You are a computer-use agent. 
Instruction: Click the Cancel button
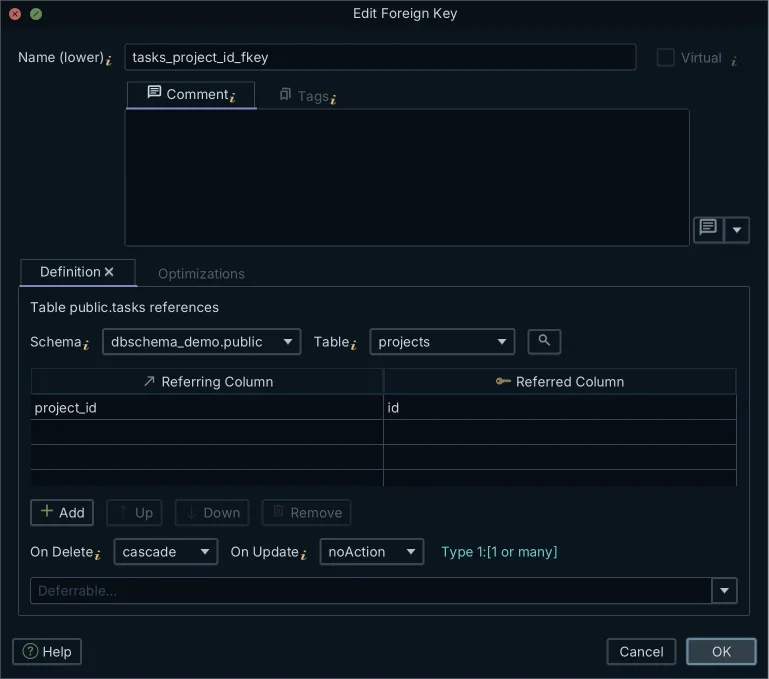[x=641, y=652]
